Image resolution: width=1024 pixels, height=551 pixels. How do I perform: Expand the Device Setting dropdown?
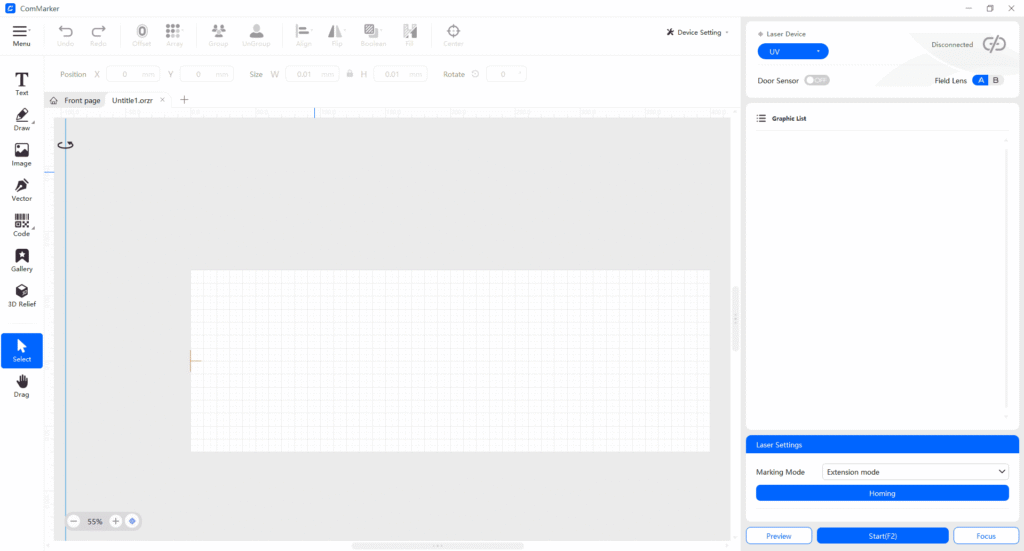pyautogui.click(x=697, y=32)
